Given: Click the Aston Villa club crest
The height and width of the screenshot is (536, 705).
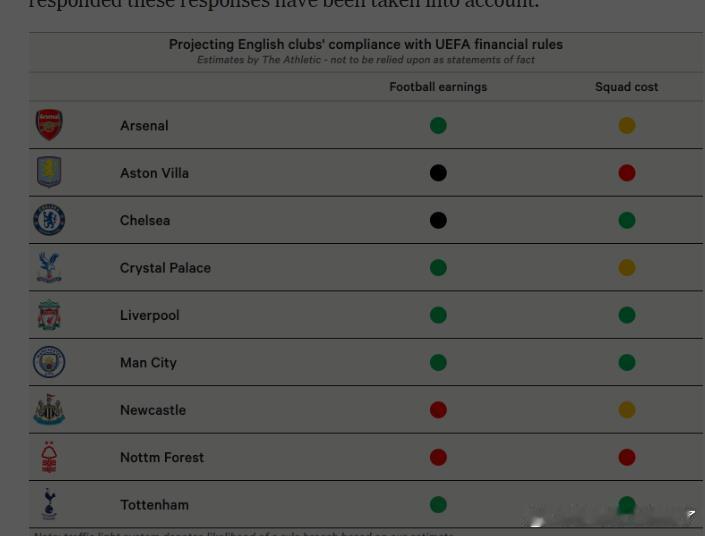Looking at the screenshot, I should pos(49,172).
